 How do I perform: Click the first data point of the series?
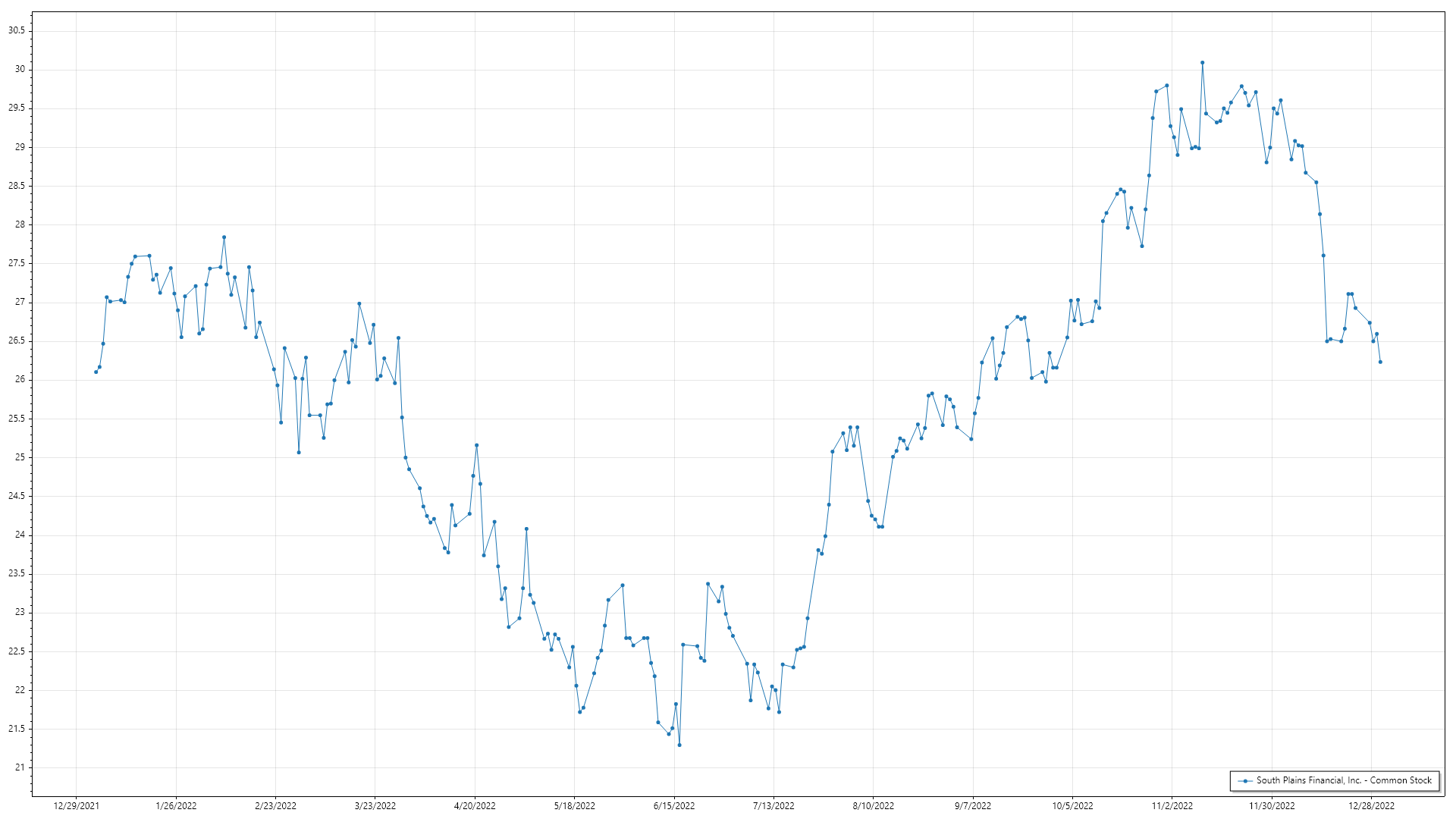tap(96, 372)
